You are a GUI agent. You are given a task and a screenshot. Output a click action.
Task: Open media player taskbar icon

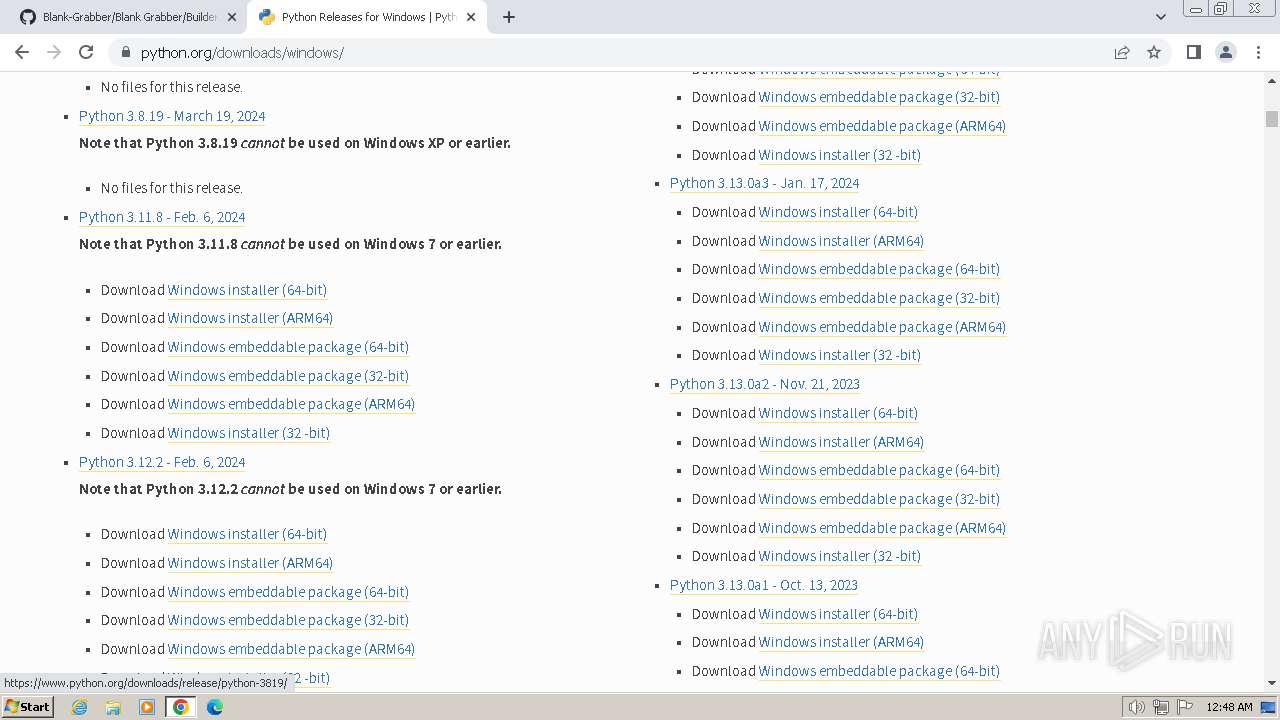(x=147, y=707)
